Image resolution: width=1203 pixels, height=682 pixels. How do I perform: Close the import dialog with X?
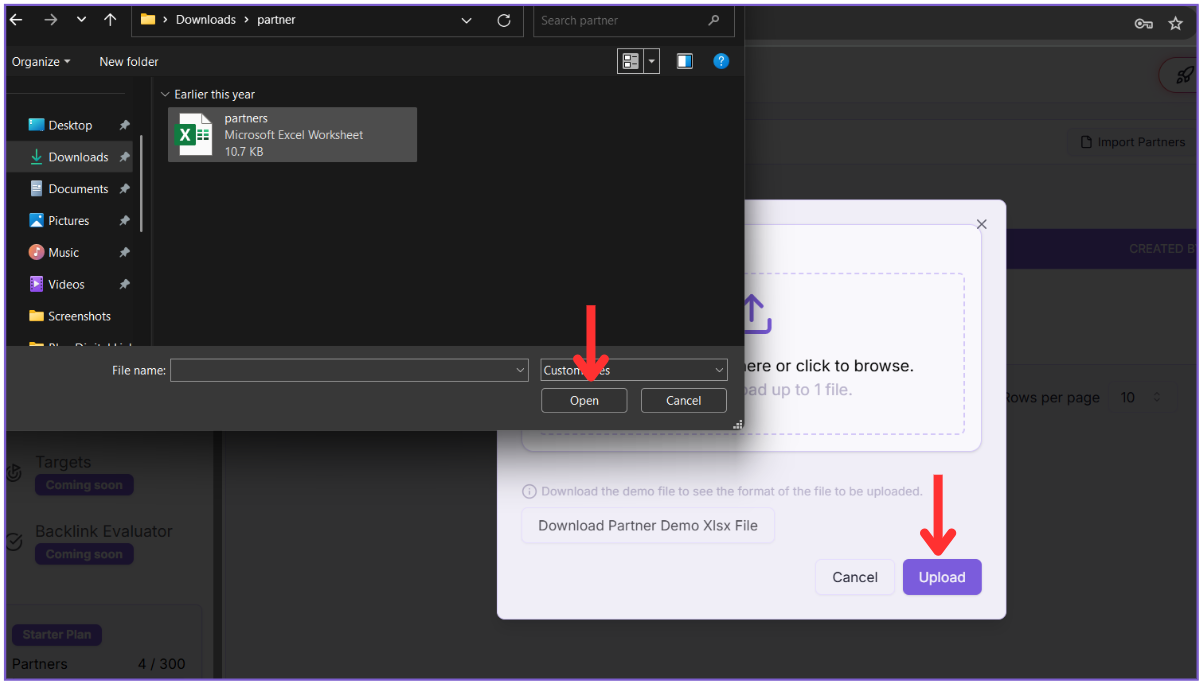(x=981, y=224)
